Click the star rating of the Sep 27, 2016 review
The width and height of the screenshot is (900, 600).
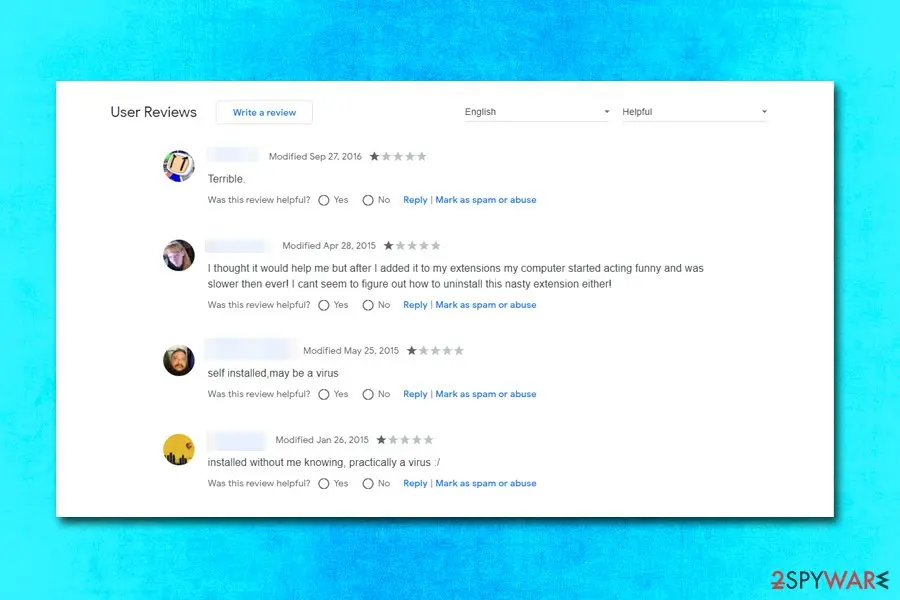point(398,156)
